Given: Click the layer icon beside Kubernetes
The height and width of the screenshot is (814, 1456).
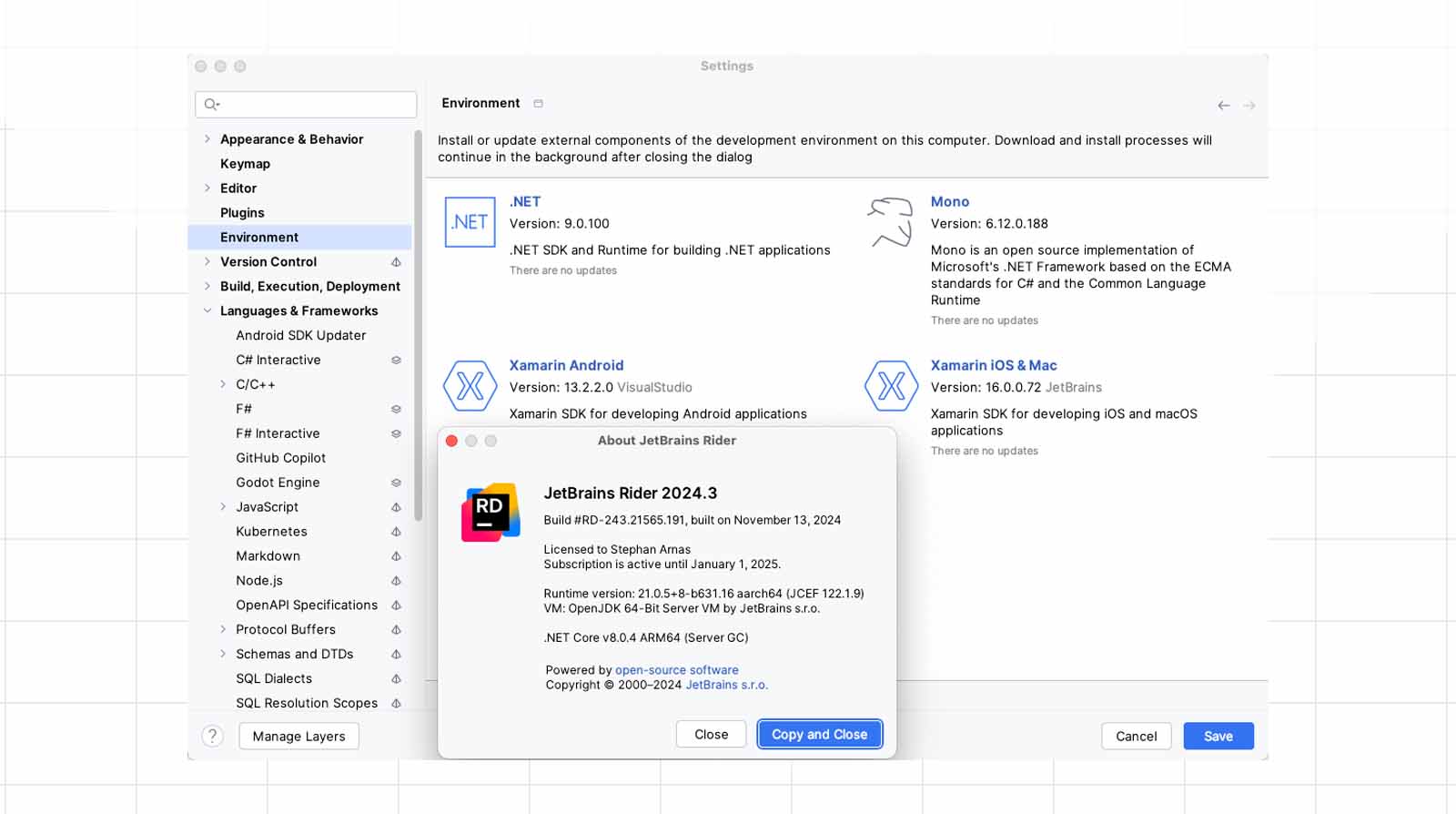Looking at the screenshot, I should pos(396,533).
